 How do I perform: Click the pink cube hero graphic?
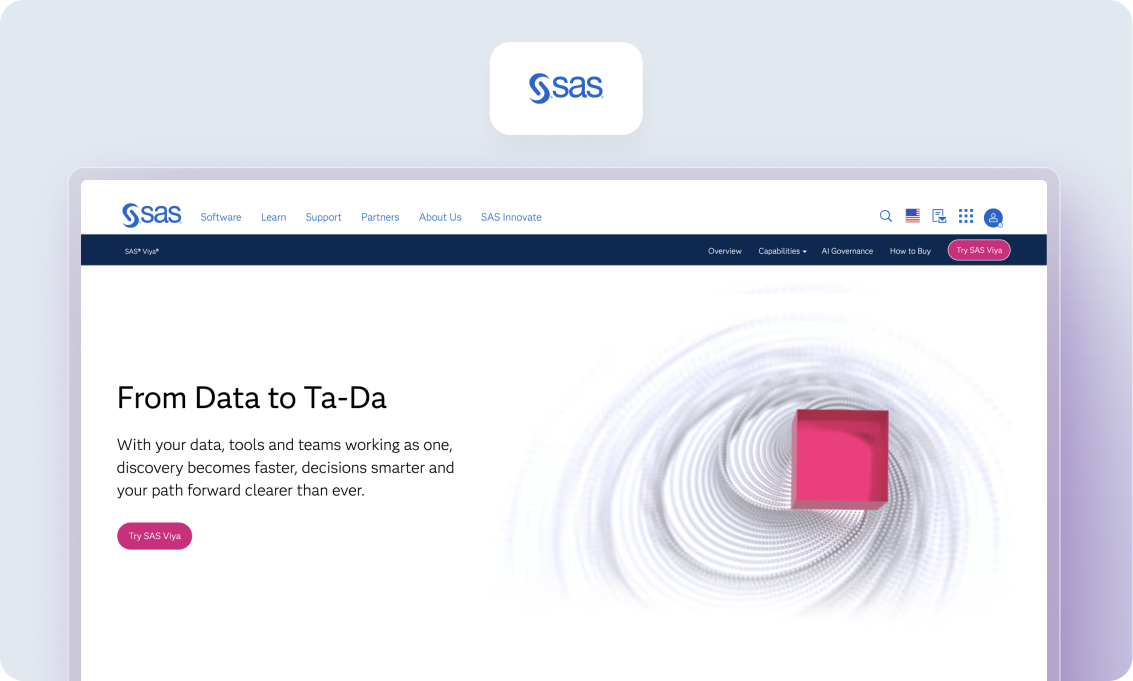[x=839, y=459]
